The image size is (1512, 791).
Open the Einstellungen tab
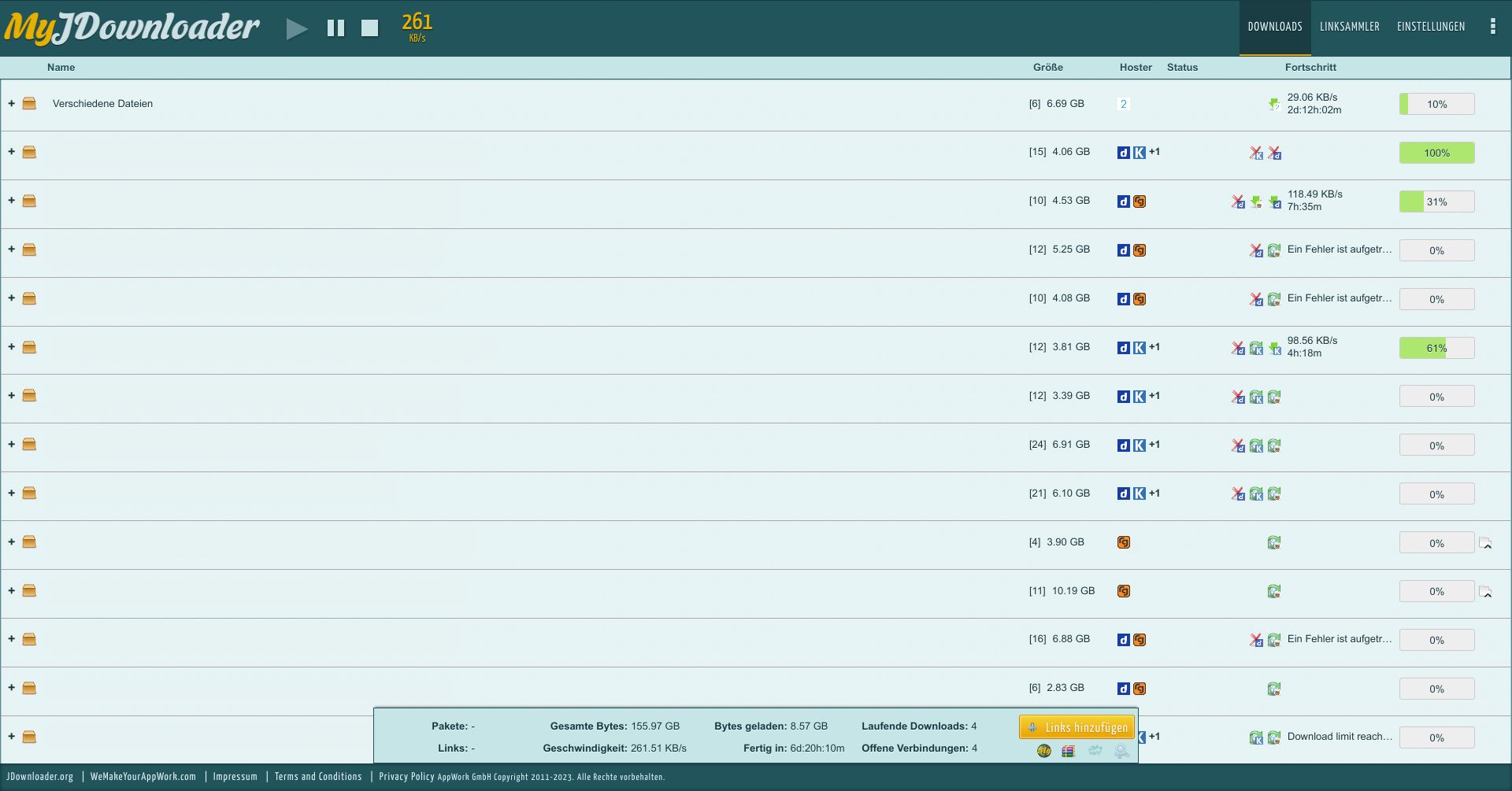1431,27
